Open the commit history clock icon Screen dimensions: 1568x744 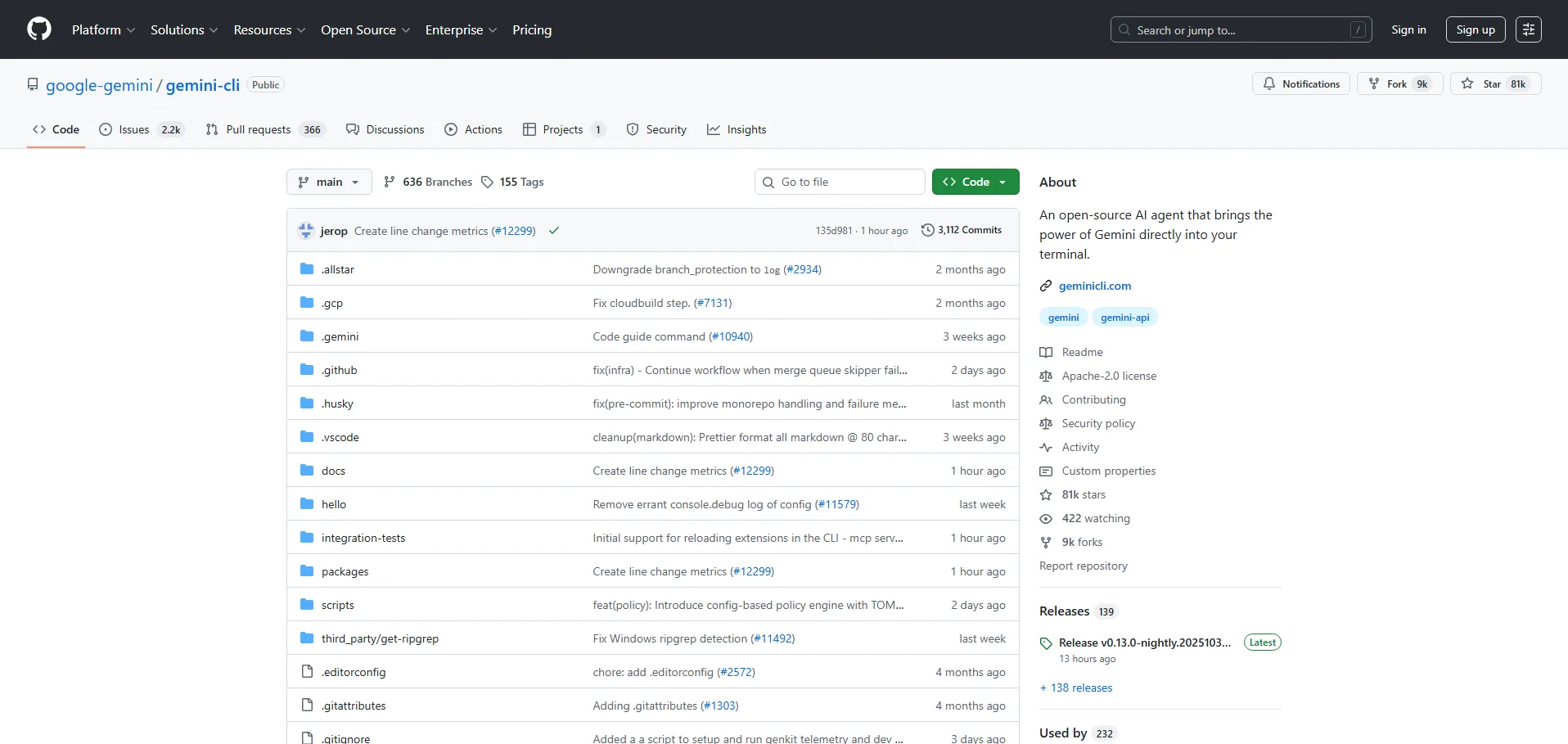coord(927,230)
